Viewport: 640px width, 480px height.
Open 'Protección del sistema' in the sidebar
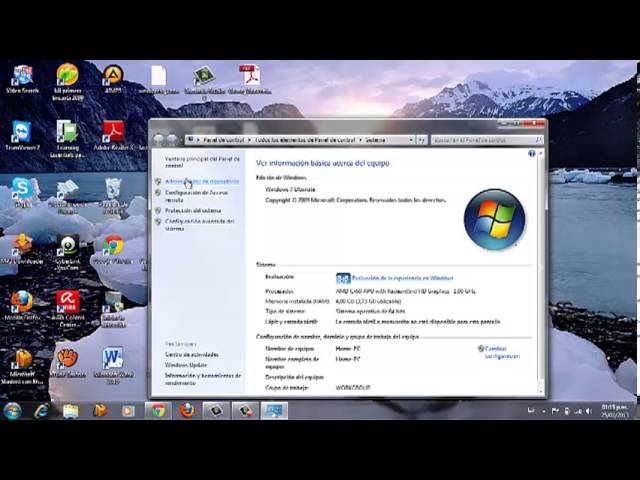193,211
